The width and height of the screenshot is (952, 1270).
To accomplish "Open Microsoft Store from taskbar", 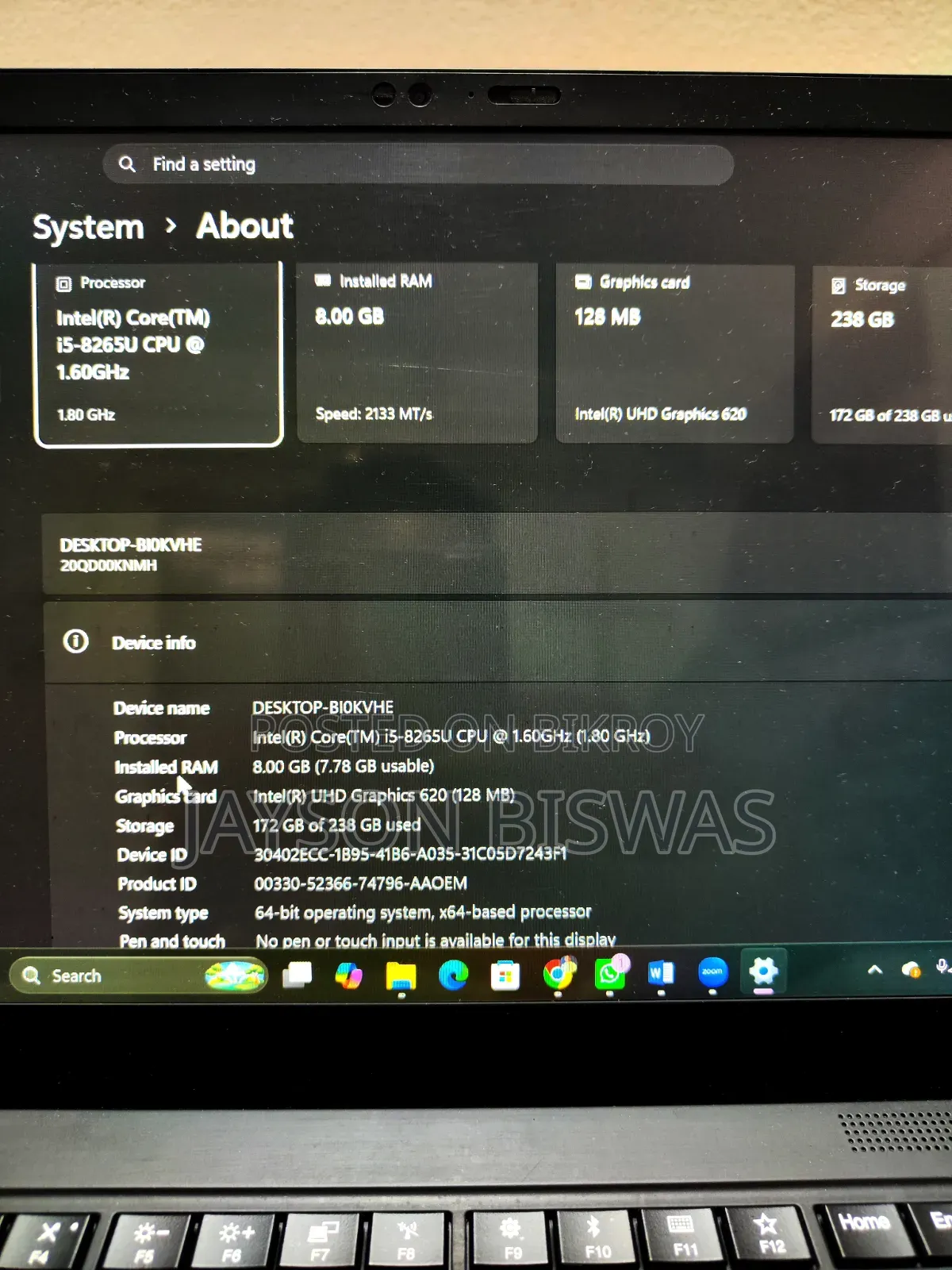I will click(505, 976).
